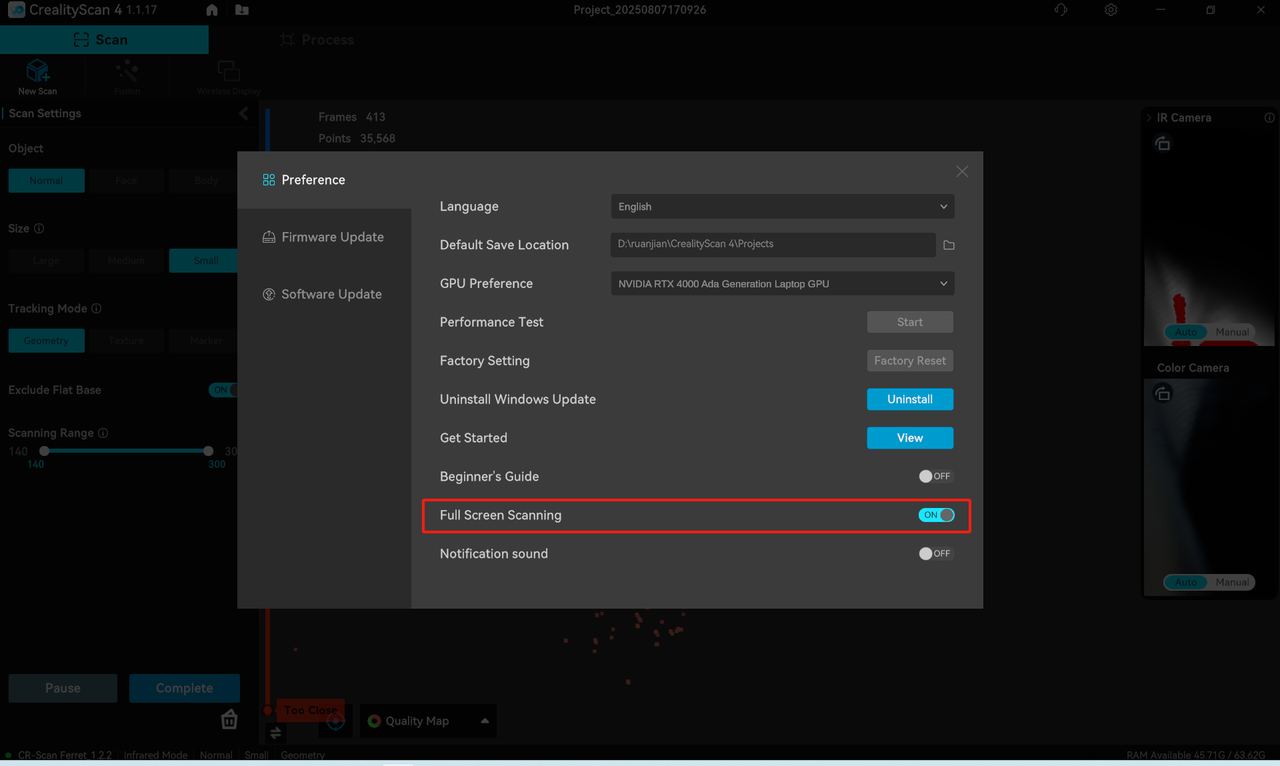Click the settings gear icon
The image size is (1280, 766).
tap(1111, 10)
